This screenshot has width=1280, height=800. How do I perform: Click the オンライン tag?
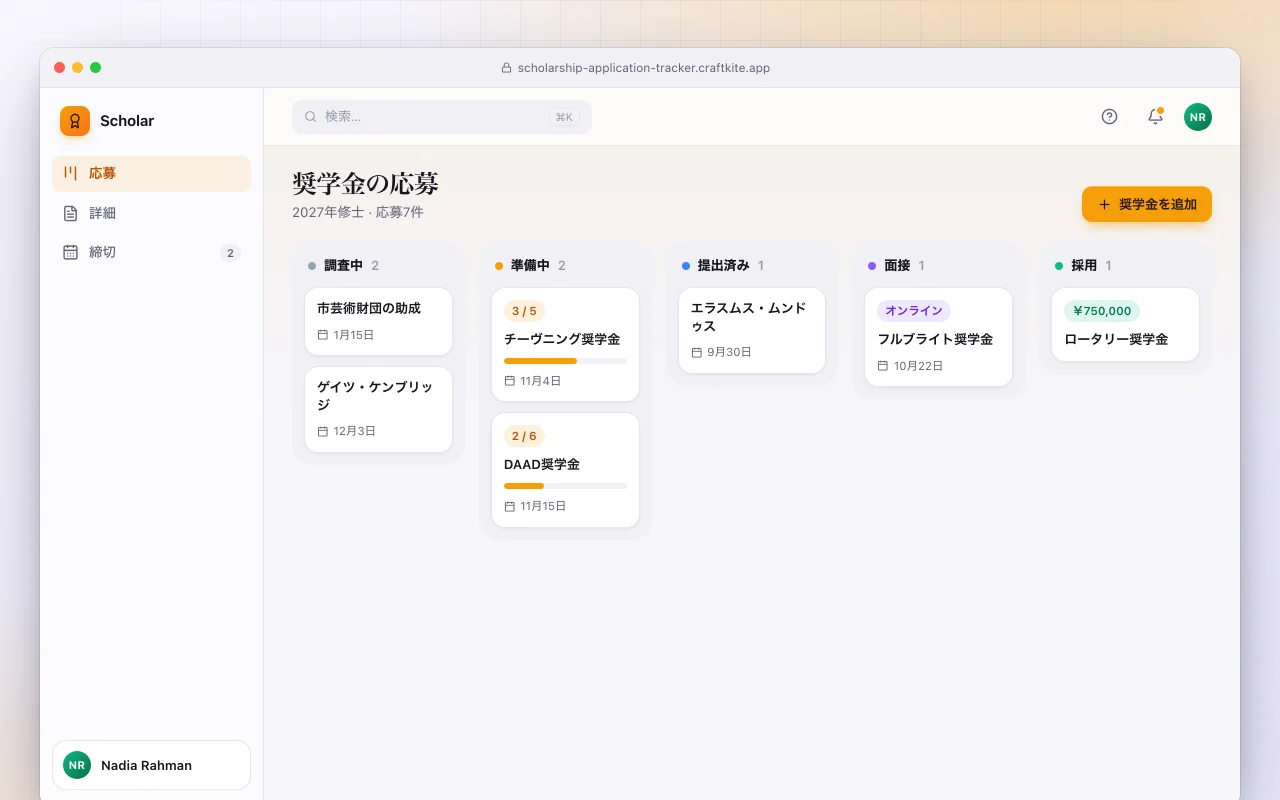(914, 311)
